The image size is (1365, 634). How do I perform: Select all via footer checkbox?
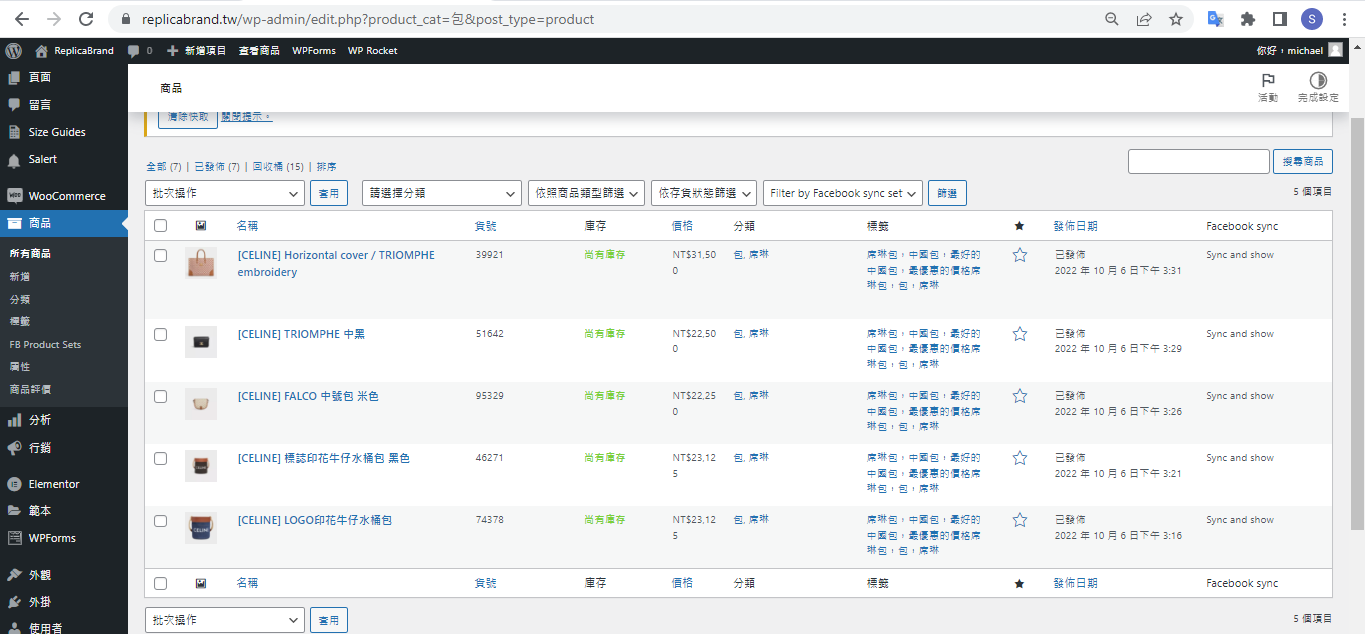coord(160,583)
